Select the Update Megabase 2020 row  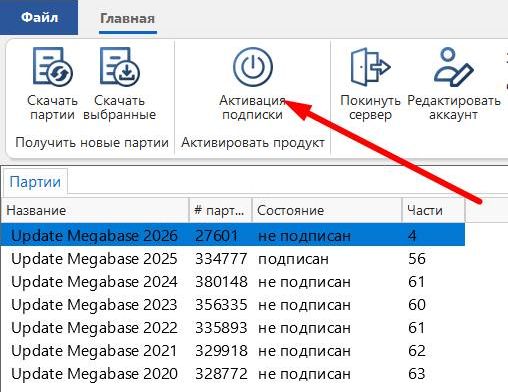click(233, 374)
